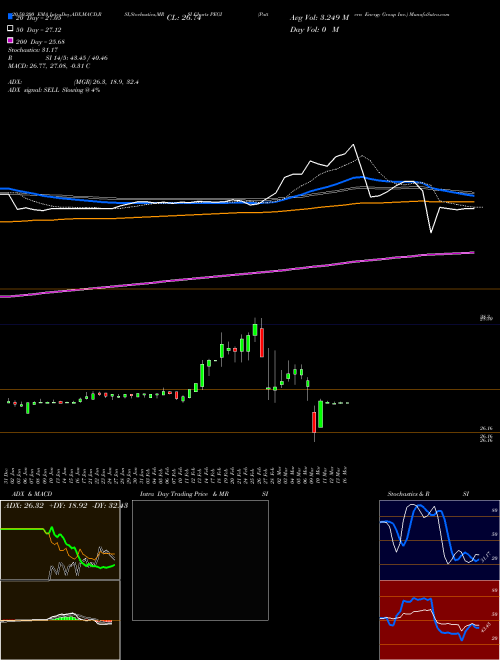500x660 pixels.
Task: Click the date labels axis under candlesticks
Action: click(177, 474)
